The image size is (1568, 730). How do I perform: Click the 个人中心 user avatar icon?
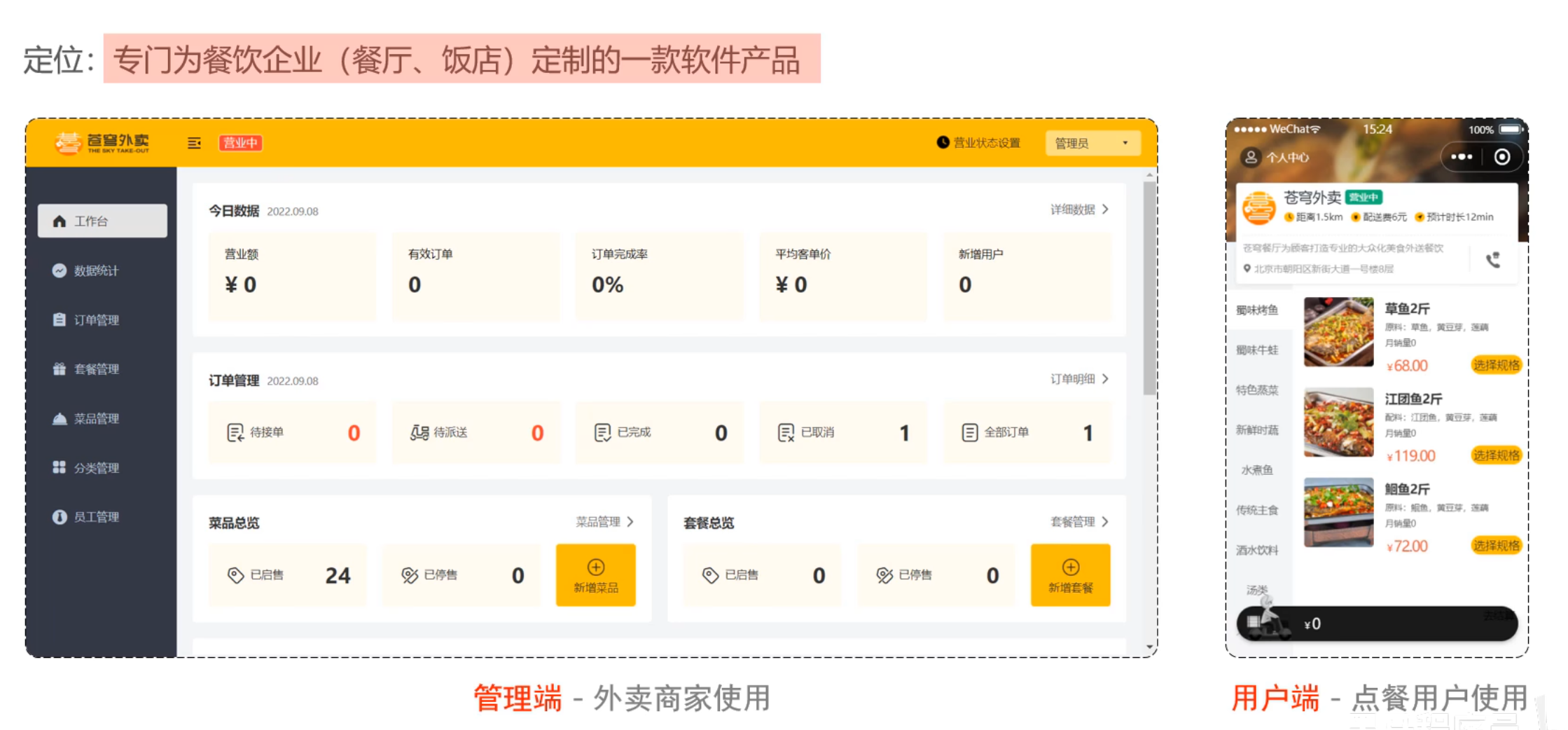[1250, 157]
